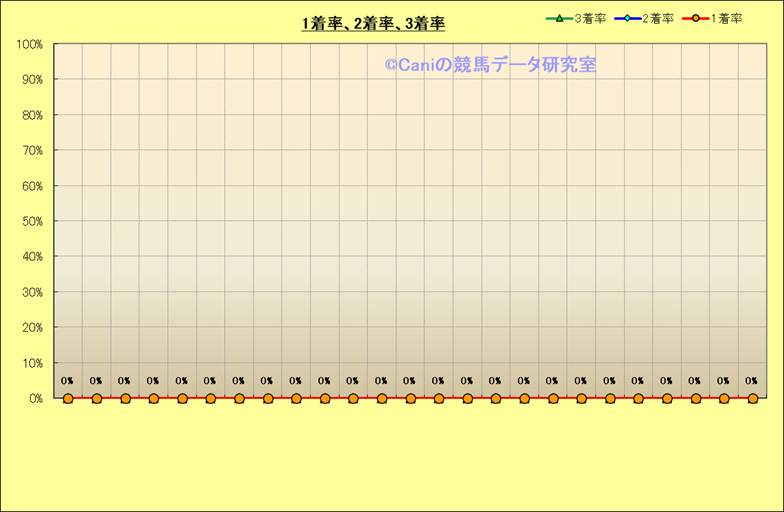Select the 90% y-axis tick label
Image resolution: width=784 pixels, height=512 pixels.
(31, 80)
